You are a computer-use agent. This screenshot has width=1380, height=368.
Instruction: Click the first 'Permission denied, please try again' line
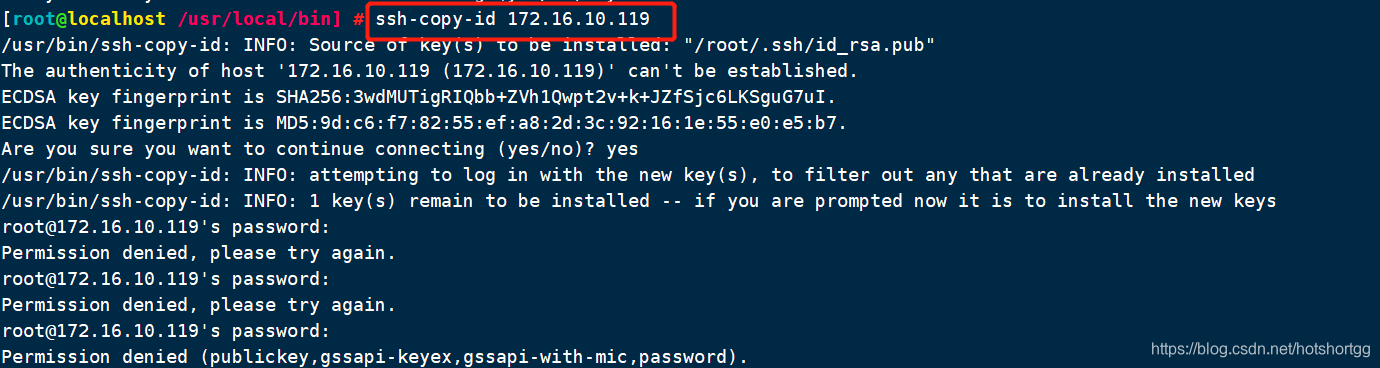[x=199, y=253]
